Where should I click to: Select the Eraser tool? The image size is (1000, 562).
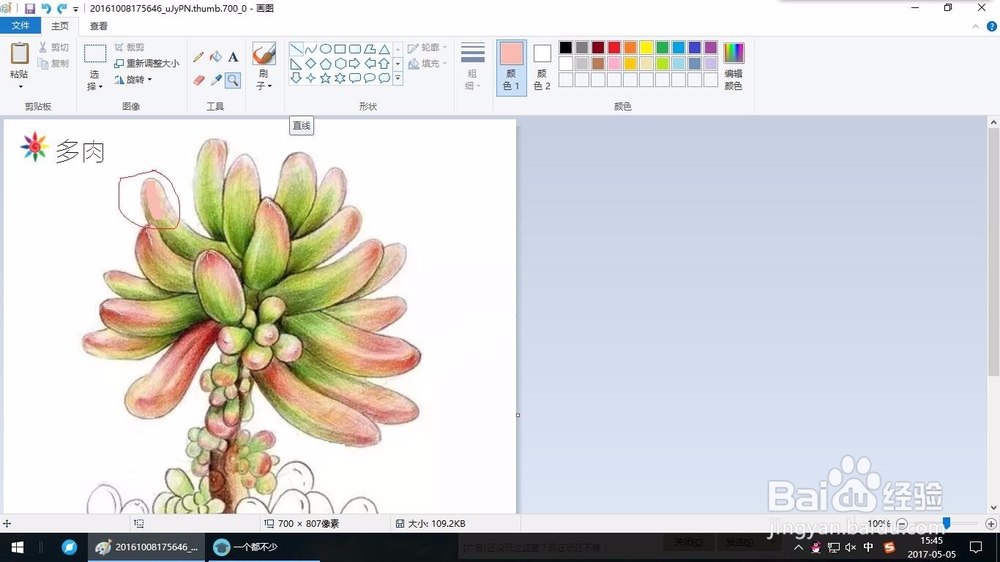pyautogui.click(x=198, y=80)
